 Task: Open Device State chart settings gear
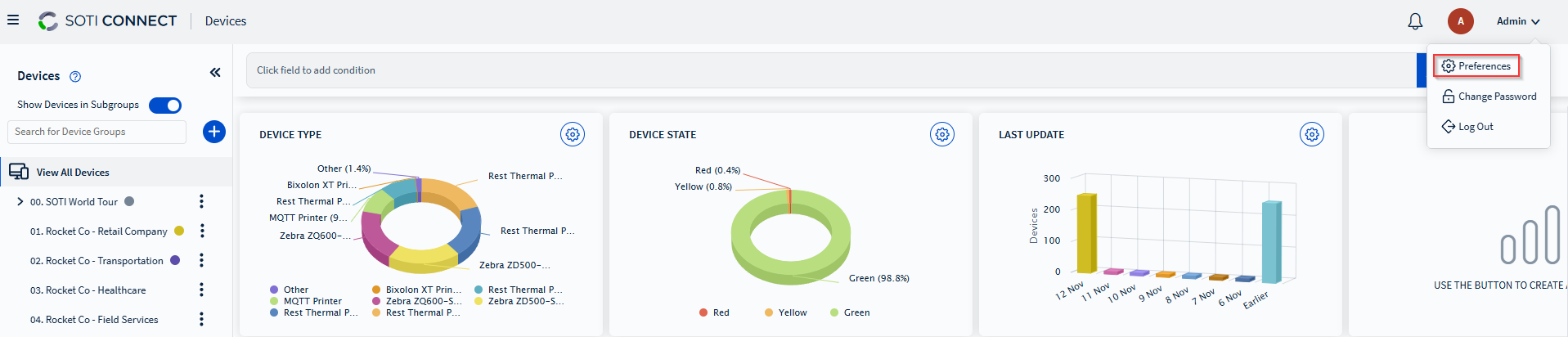coord(942,134)
